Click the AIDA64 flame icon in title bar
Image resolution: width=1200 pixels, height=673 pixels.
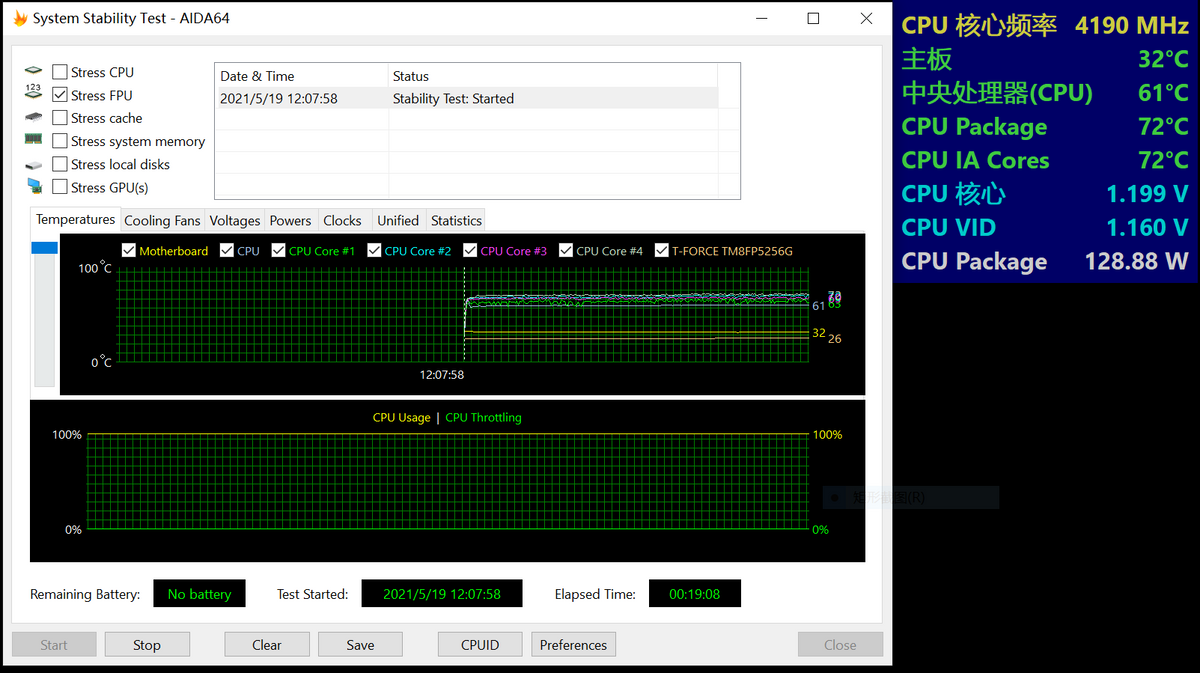(x=19, y=19)
